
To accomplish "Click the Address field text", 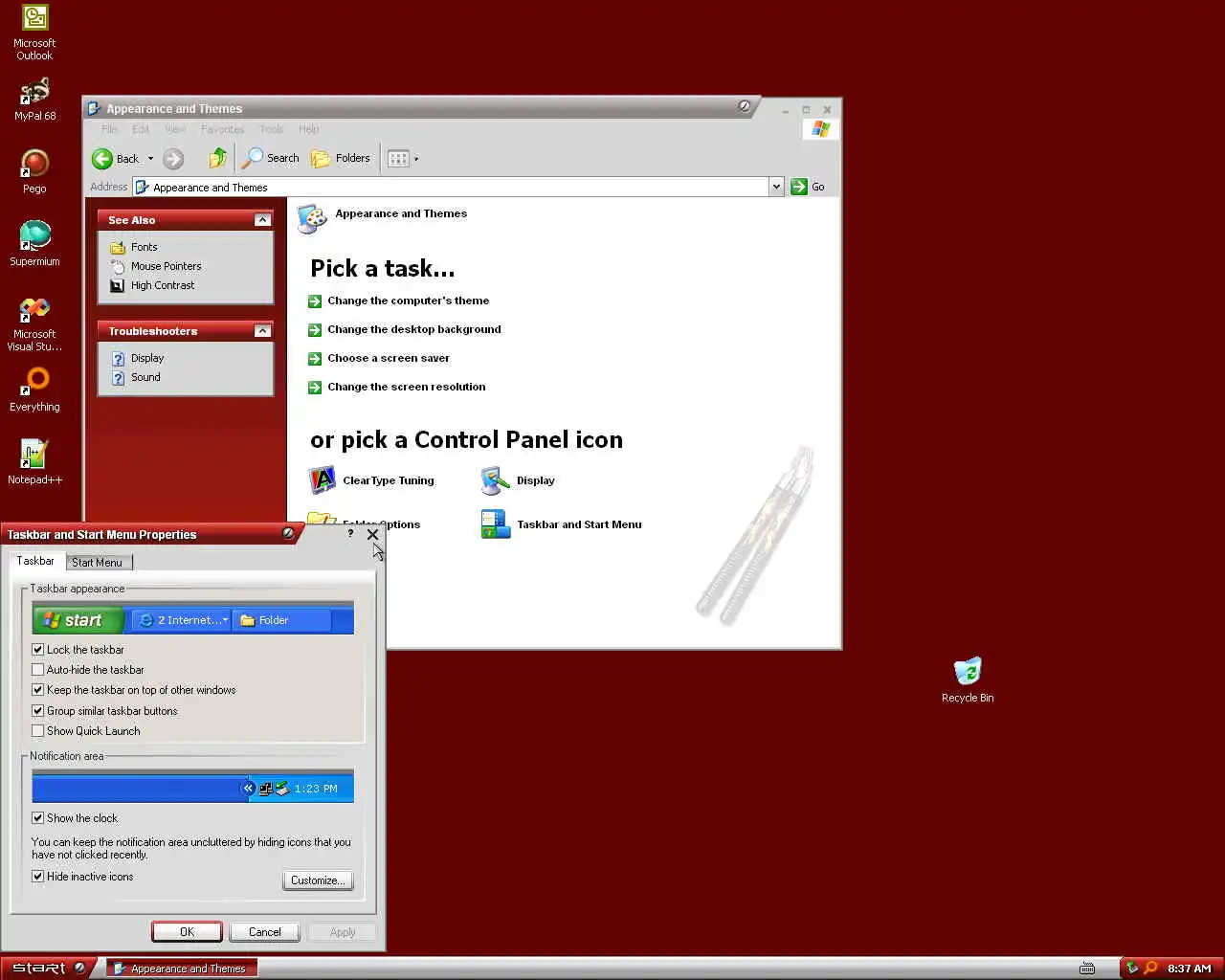I will click(211, 188).
